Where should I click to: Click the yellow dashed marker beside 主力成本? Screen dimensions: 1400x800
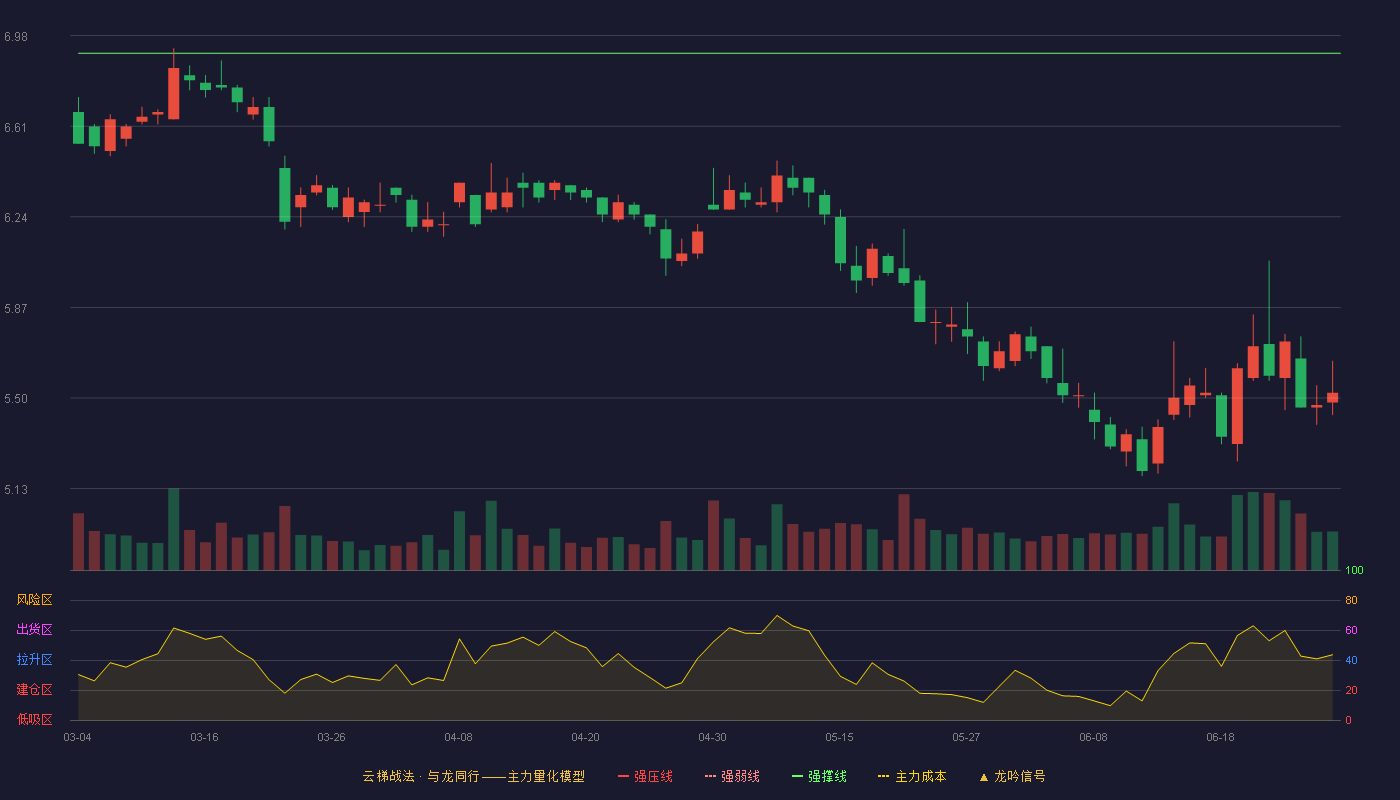click(884, 776)
